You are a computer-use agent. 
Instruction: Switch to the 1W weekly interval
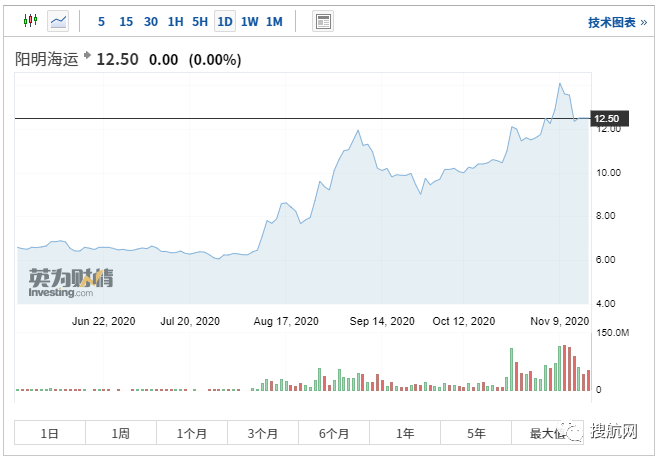[x=249, y=21]
